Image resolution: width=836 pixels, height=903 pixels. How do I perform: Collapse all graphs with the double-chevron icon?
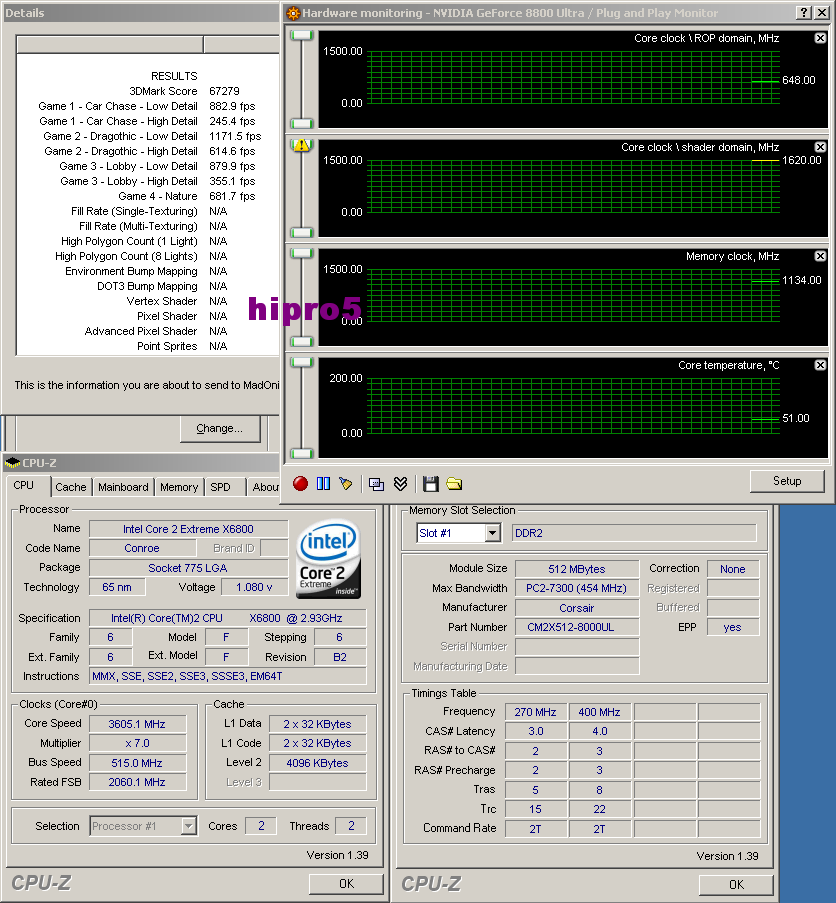pos(400,483)
